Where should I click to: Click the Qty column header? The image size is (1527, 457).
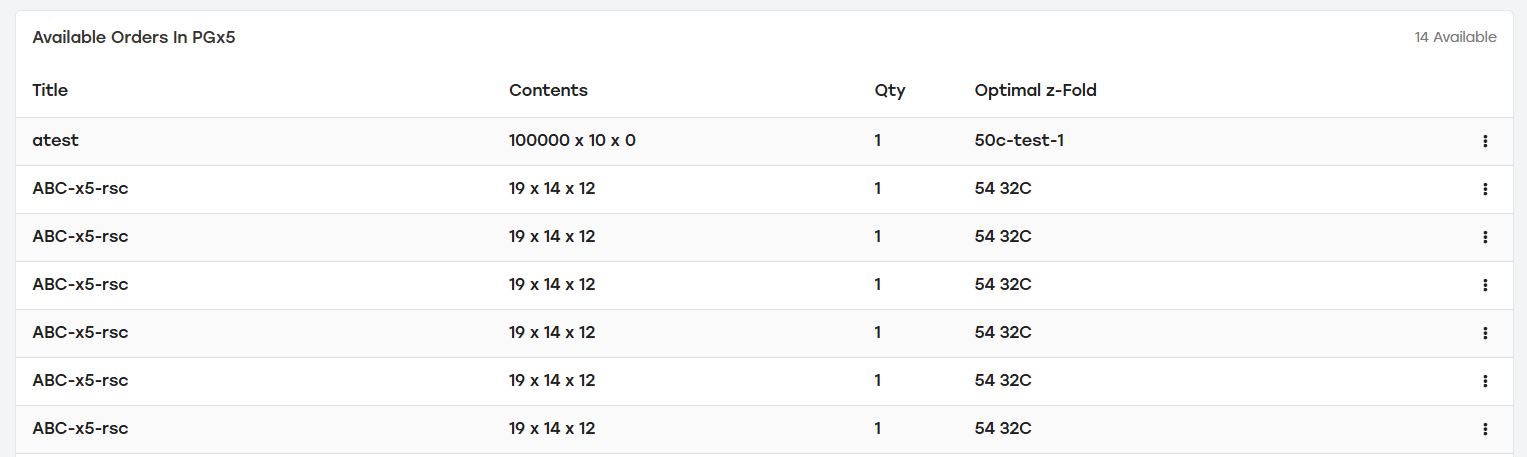click(x=889, y=90)
